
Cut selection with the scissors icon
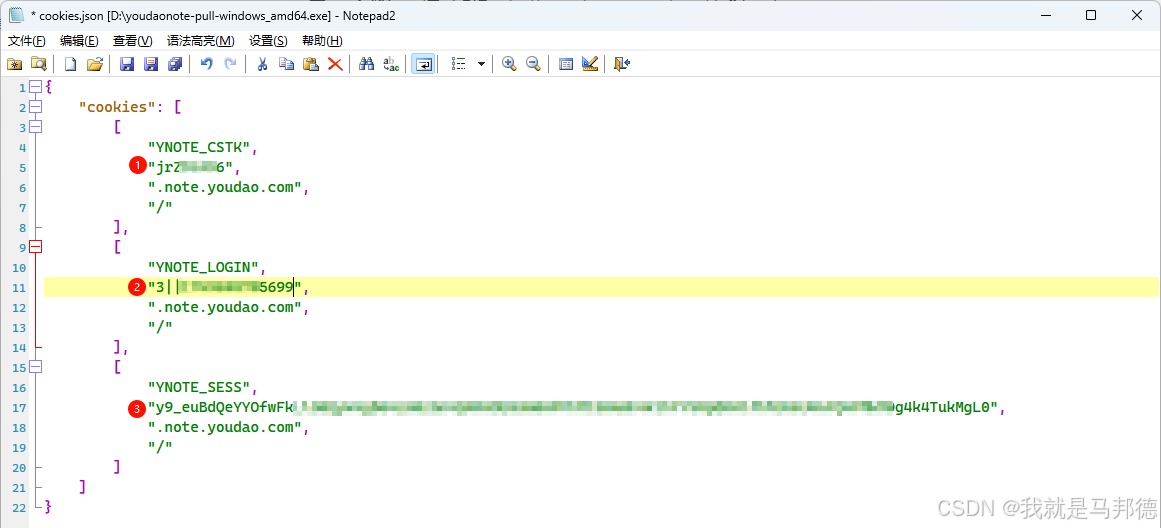pyautogui.click(x=261, y=64)
